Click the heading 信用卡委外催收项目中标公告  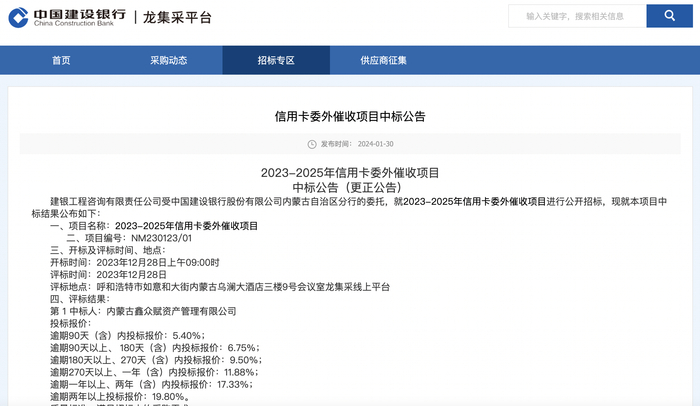click(350, 117)
